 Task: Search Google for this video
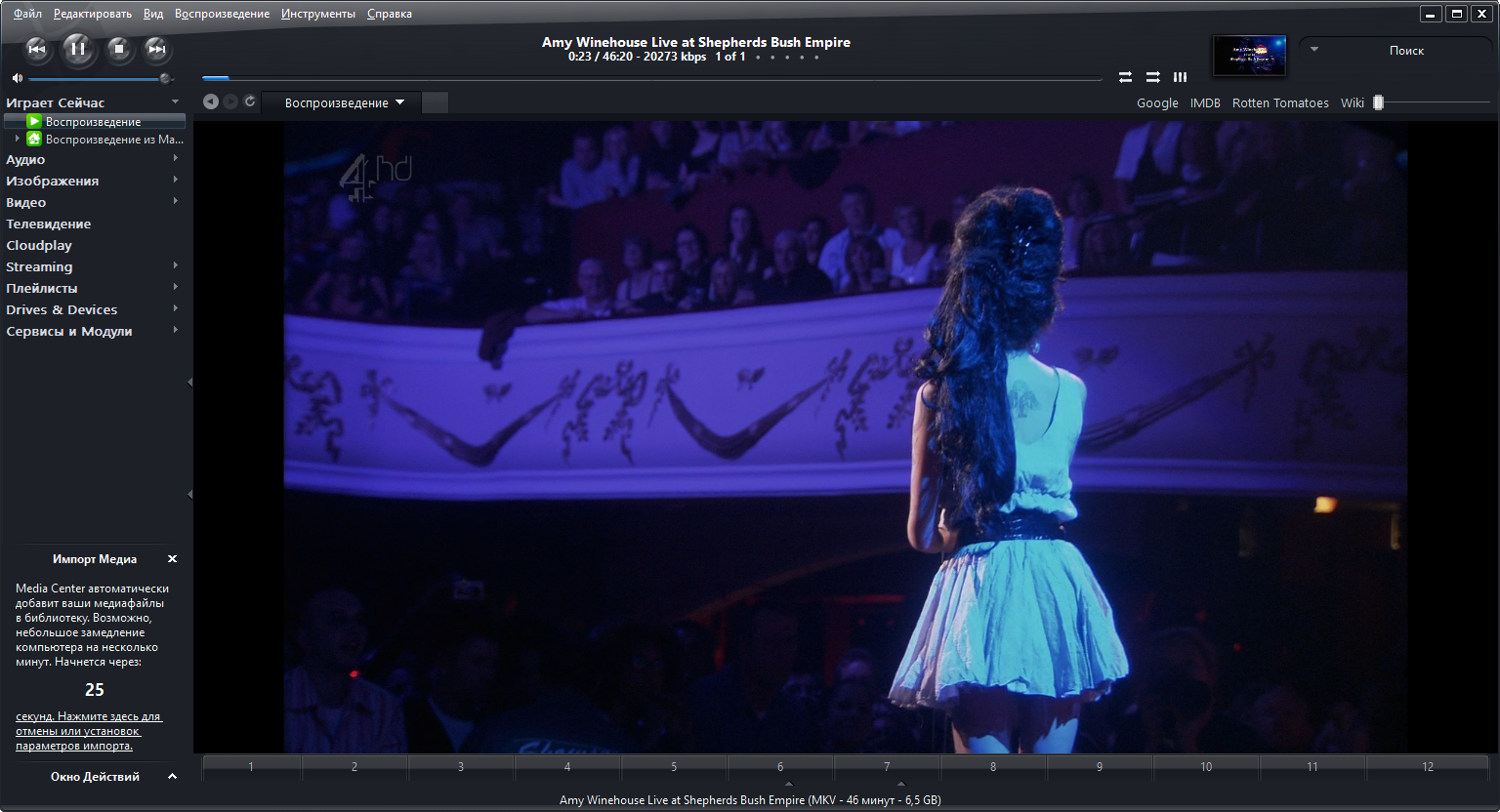click(1157, 102)
